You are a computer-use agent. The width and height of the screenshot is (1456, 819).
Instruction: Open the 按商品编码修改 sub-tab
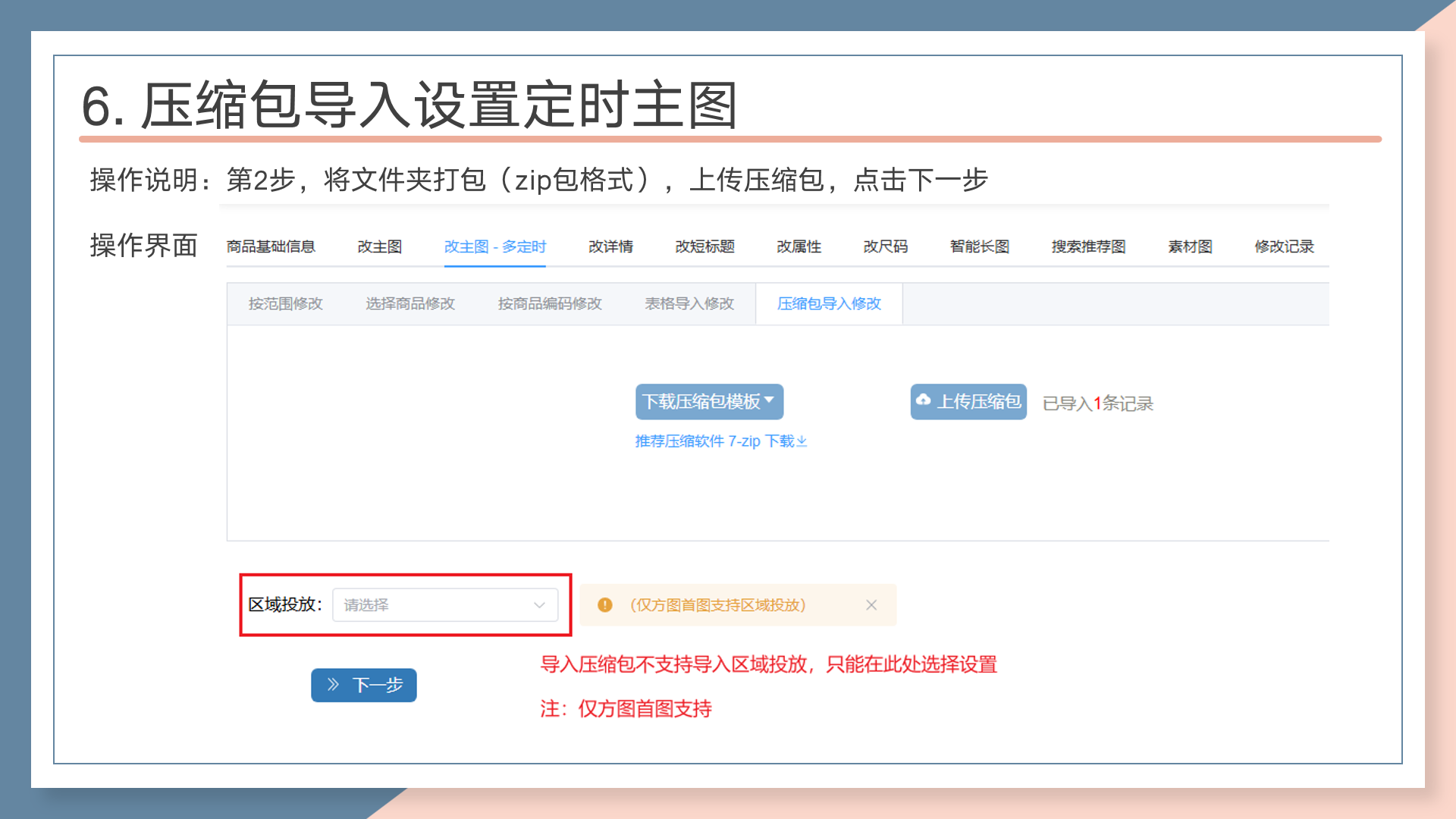click(x=549, y=304)
